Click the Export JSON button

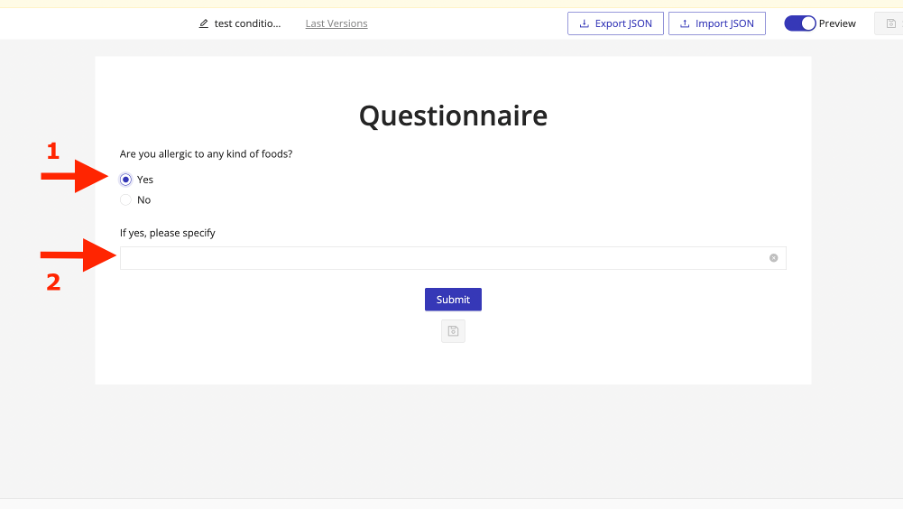point(615,24)
